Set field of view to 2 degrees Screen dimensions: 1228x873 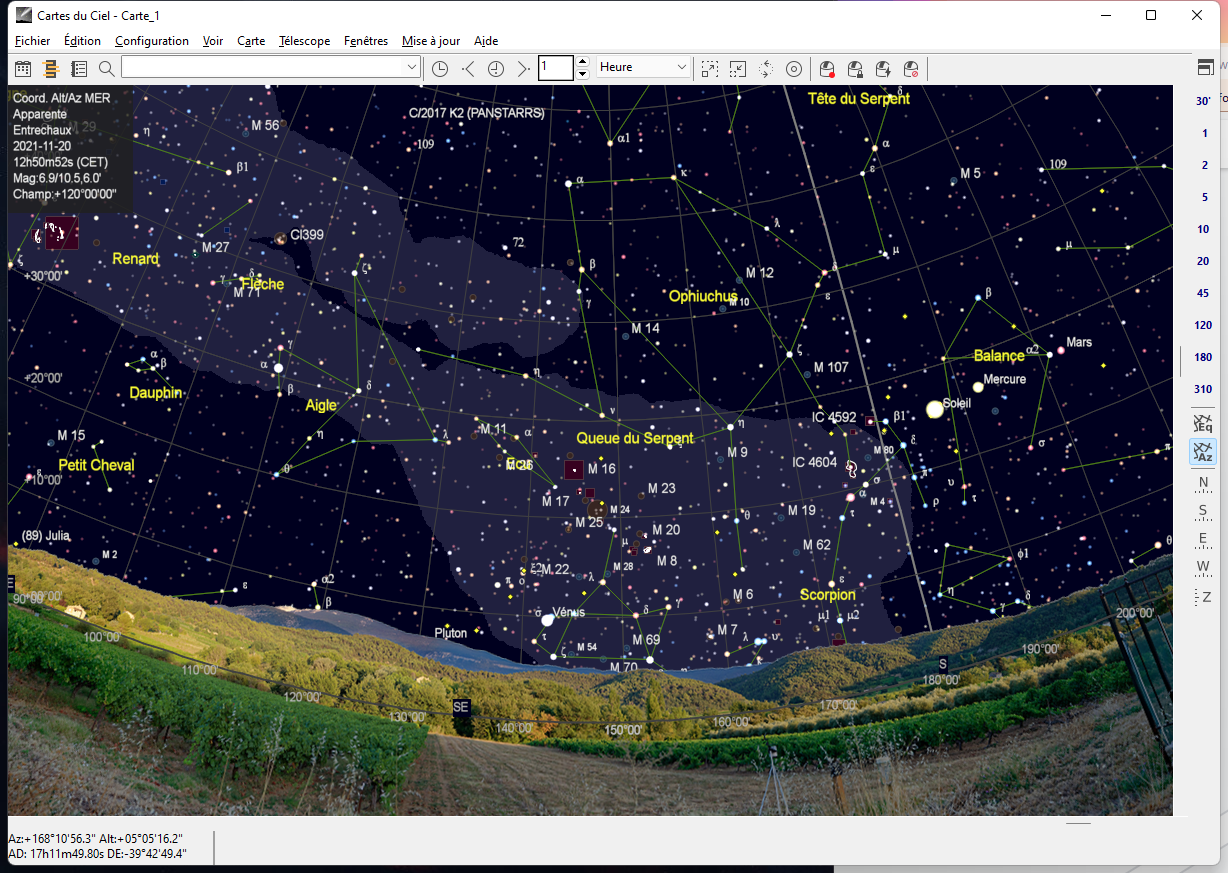point(1203,165)
